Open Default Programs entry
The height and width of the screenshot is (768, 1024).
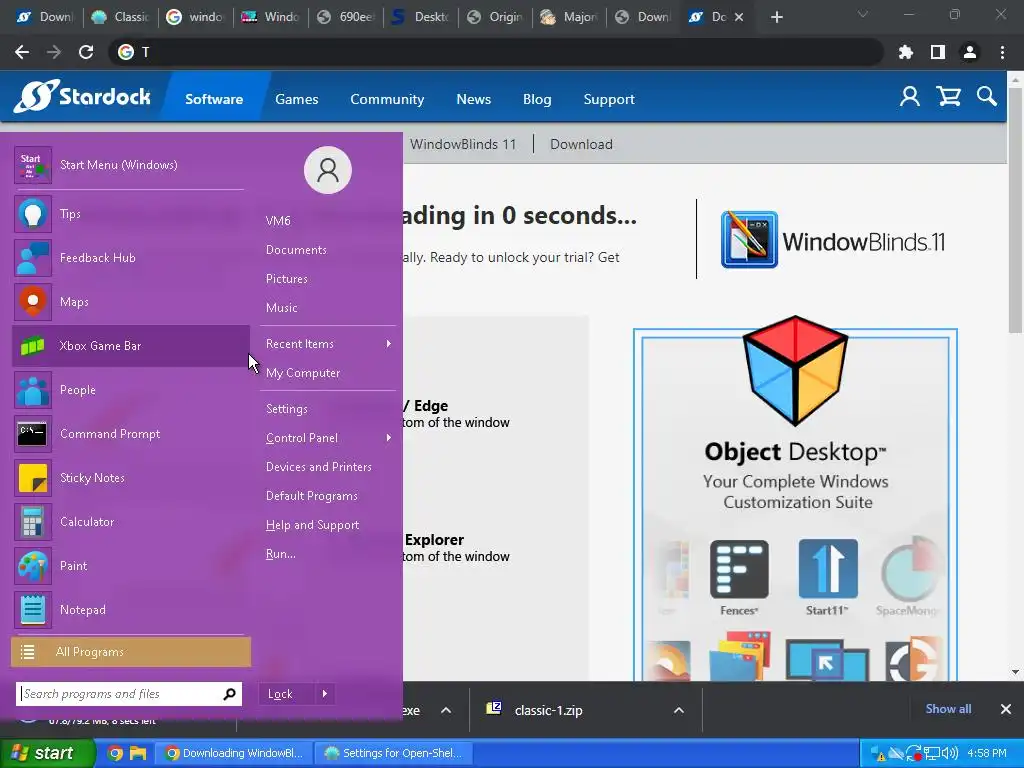[312, 496]
